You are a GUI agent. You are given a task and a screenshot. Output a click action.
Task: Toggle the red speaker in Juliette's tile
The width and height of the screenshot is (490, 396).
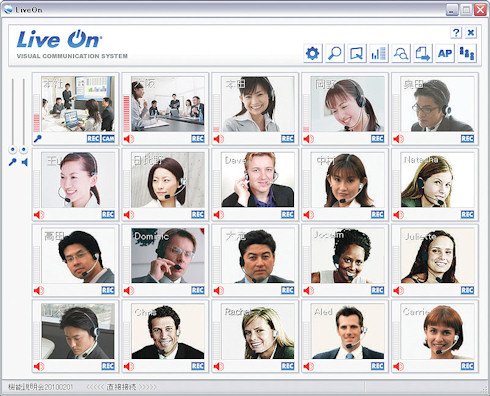[398, 291]
